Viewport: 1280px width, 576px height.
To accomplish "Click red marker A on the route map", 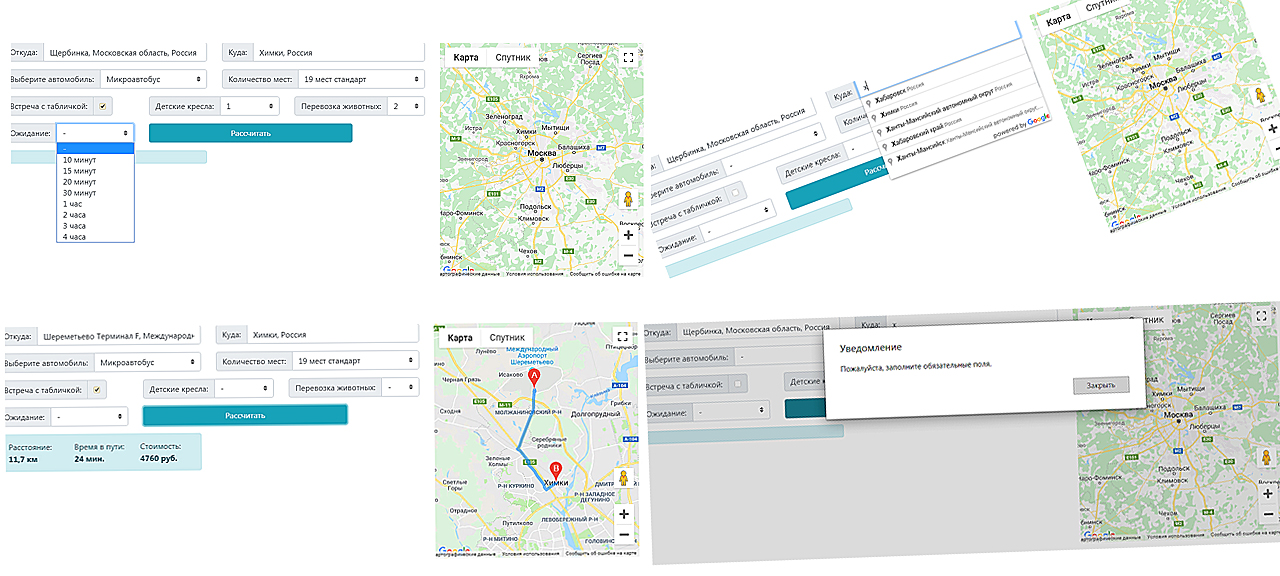I will click(533, 377).
